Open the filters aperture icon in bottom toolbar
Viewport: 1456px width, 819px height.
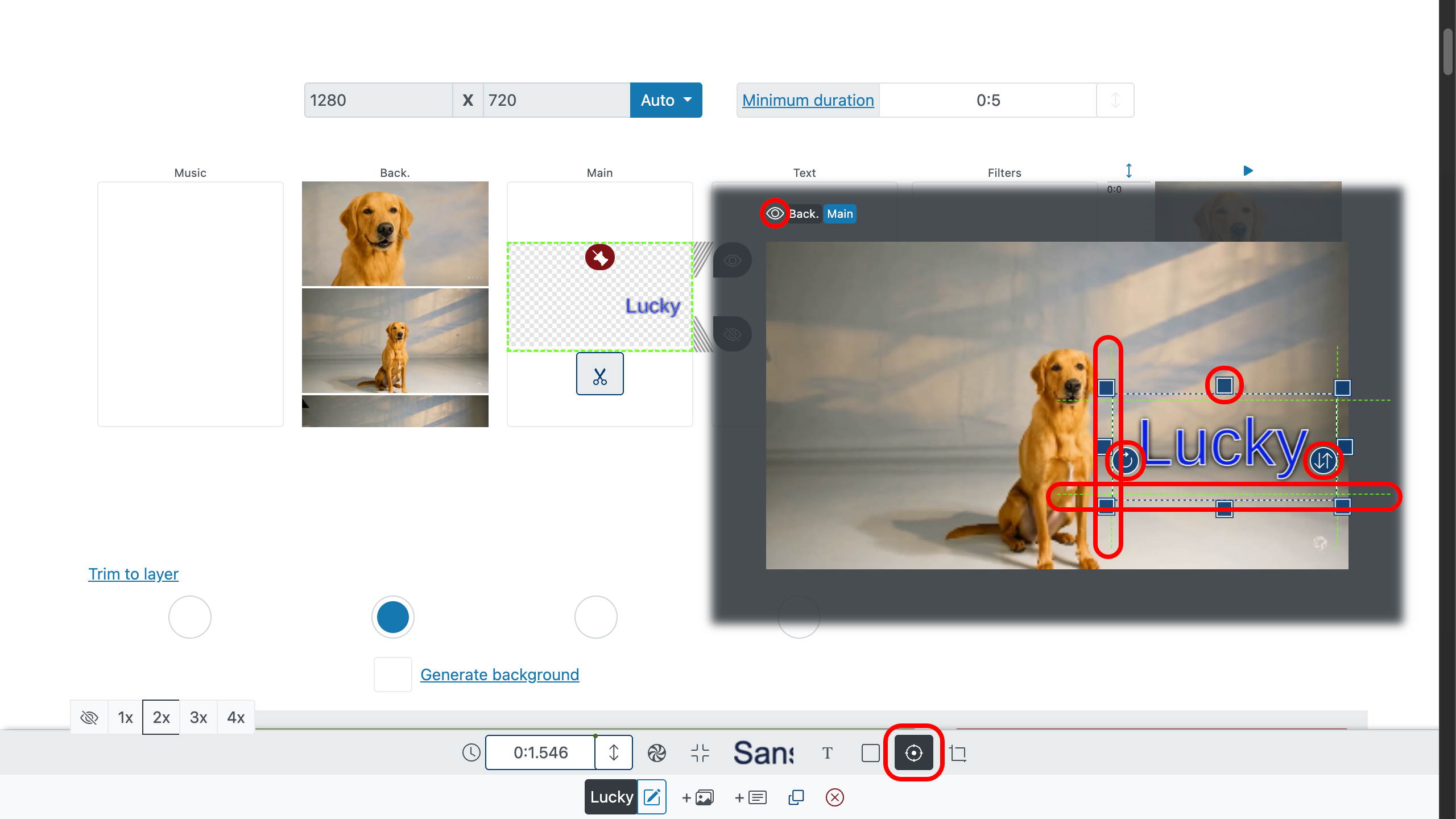tap(657, 752)
